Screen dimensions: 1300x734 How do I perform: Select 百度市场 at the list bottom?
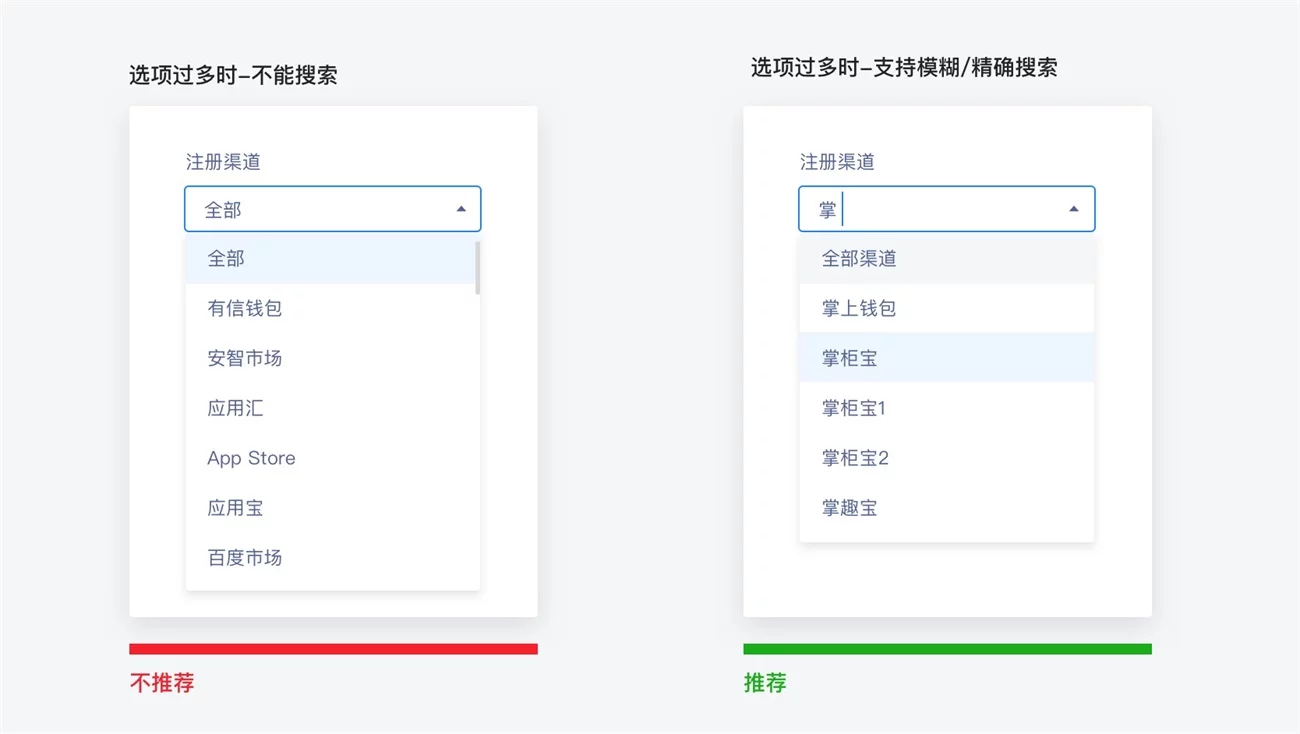click(245, 558)
